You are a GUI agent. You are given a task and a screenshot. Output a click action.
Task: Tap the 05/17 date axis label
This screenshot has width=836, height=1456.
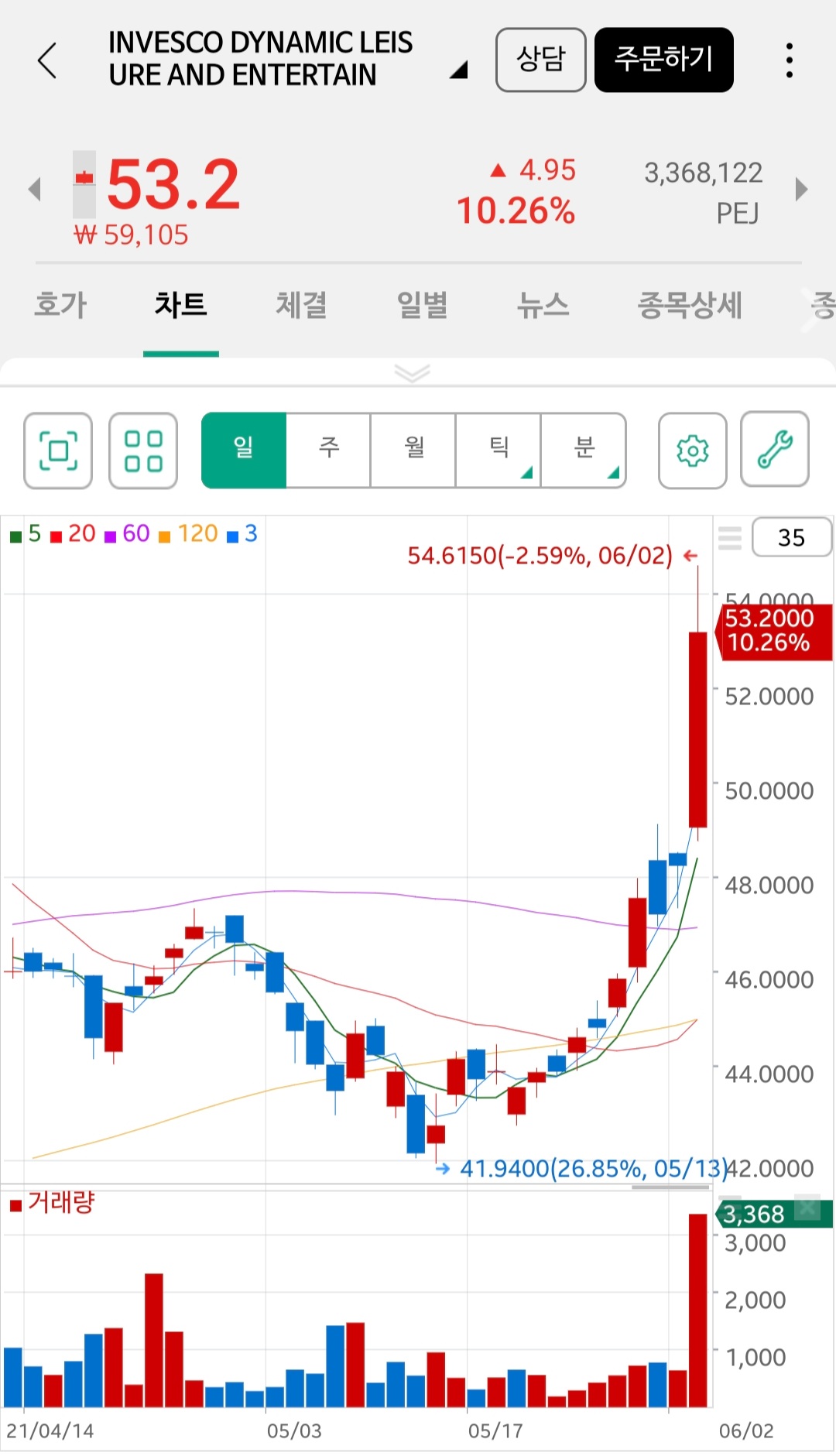click(x=495, y=1431)
